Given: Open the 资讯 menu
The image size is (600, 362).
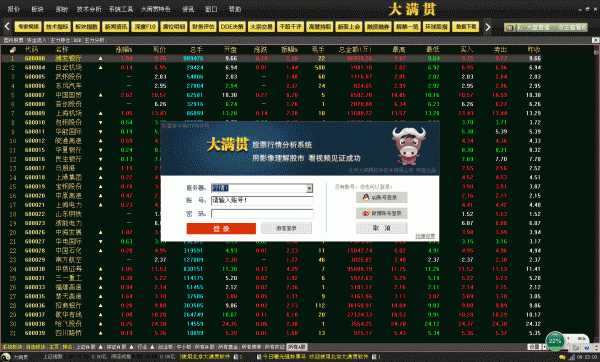Looking at the screenshot, I should (188, 9).
